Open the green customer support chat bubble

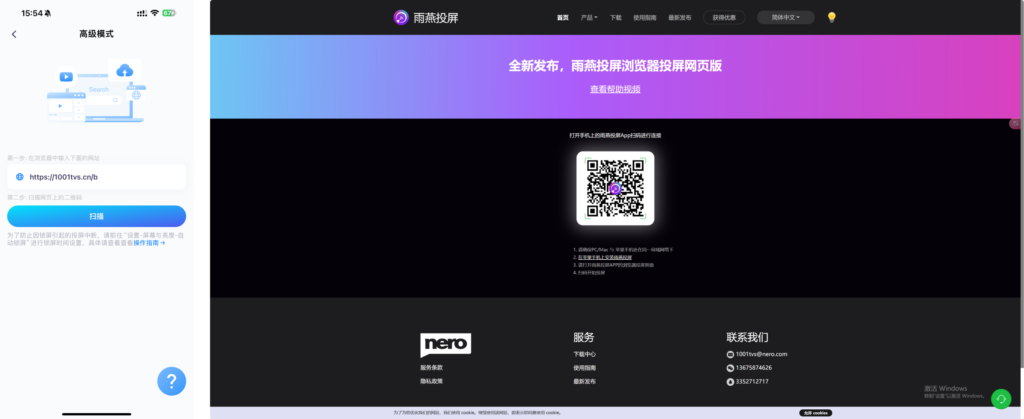[x=1000, y=398]
